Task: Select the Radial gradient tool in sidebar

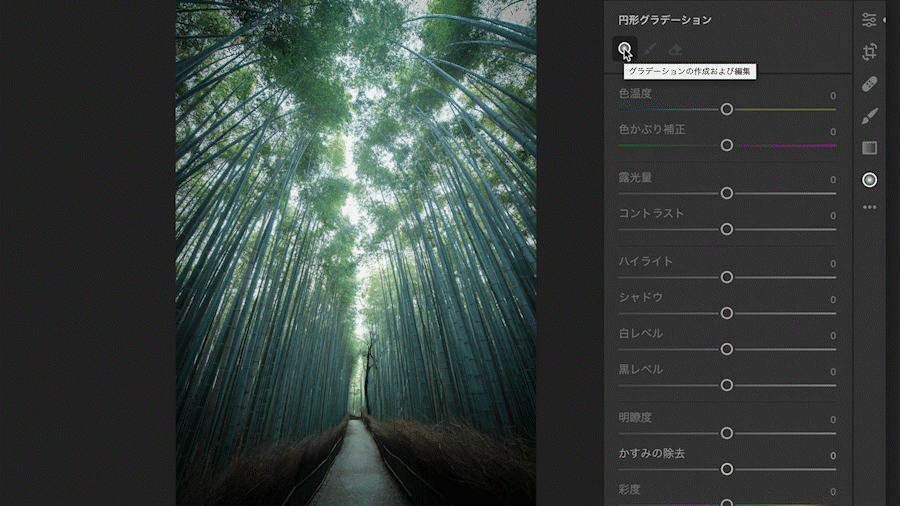Action: (869, 180)
